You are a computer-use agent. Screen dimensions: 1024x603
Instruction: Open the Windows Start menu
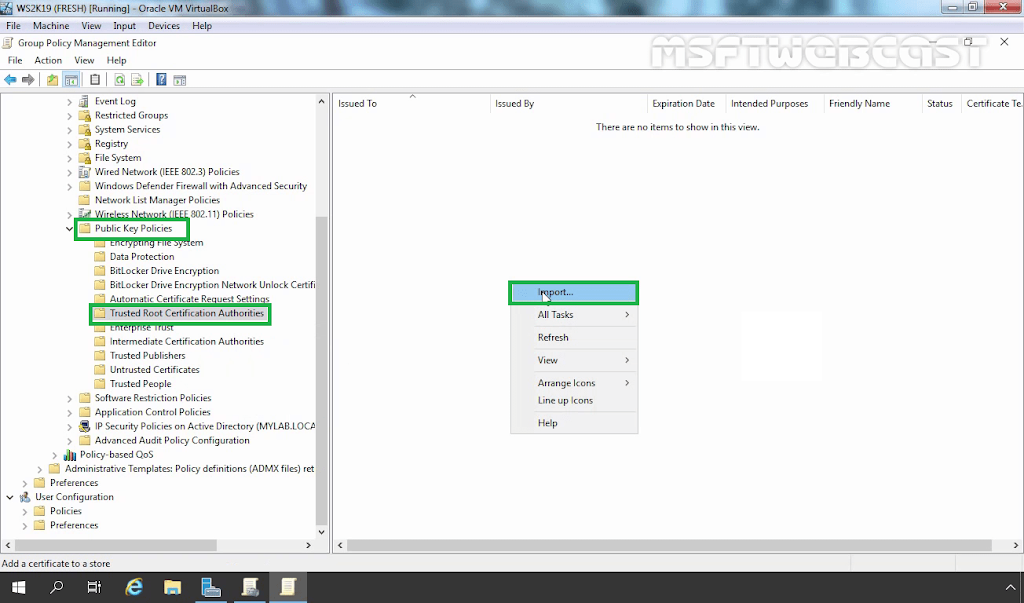pyautogui.click(x=18, y=587)
